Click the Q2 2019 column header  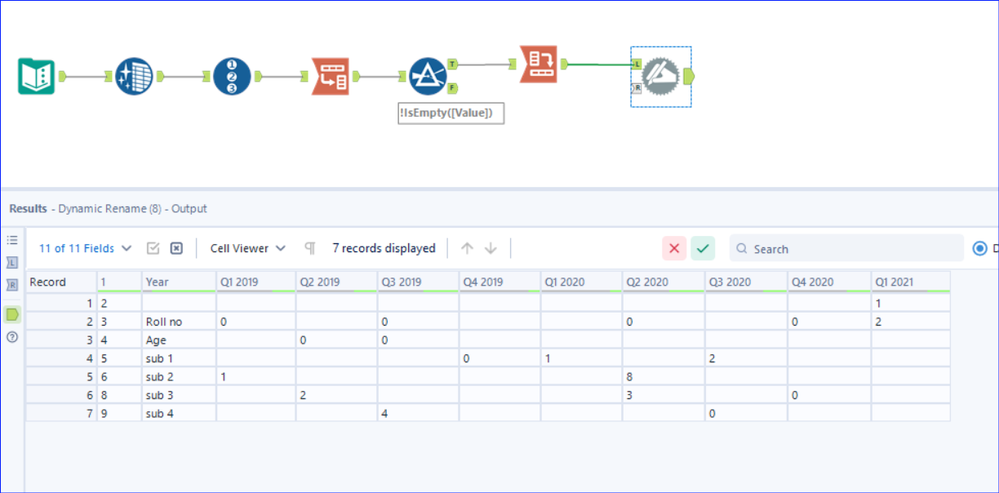click(x=337, y=282)
